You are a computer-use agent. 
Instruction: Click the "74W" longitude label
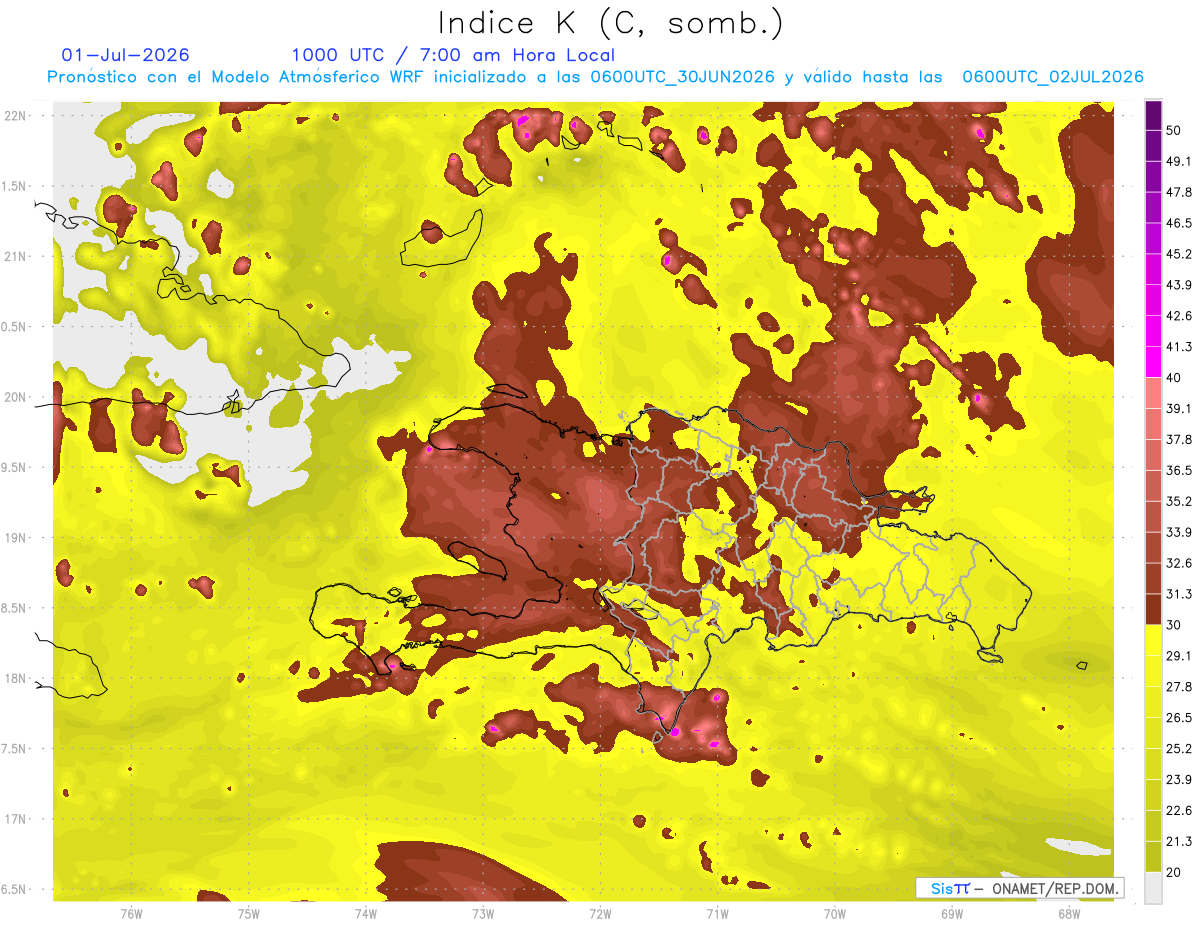366,914
